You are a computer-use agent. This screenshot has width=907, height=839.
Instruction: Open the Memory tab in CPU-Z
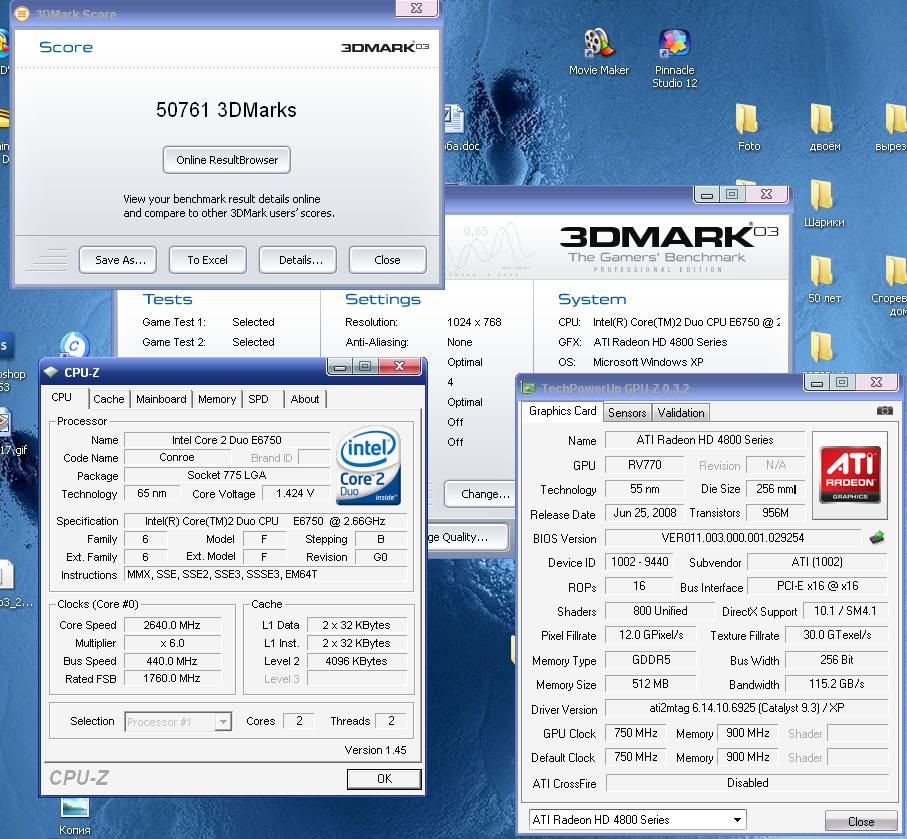click(217, 399)
